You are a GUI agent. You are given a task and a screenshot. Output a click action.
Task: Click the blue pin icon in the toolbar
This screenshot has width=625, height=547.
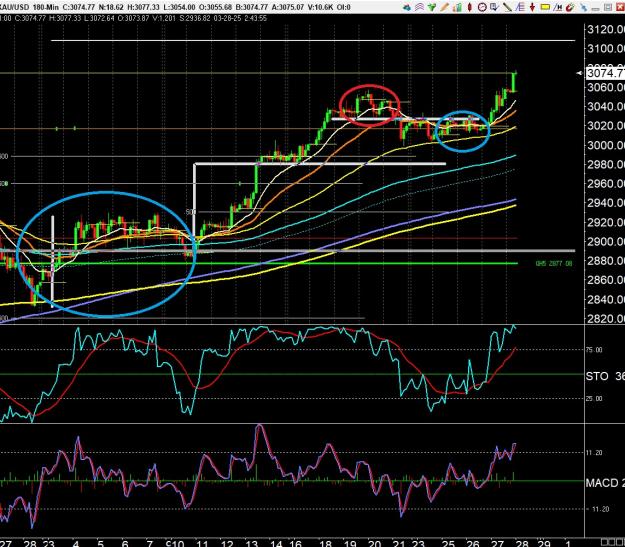(584, 7)
